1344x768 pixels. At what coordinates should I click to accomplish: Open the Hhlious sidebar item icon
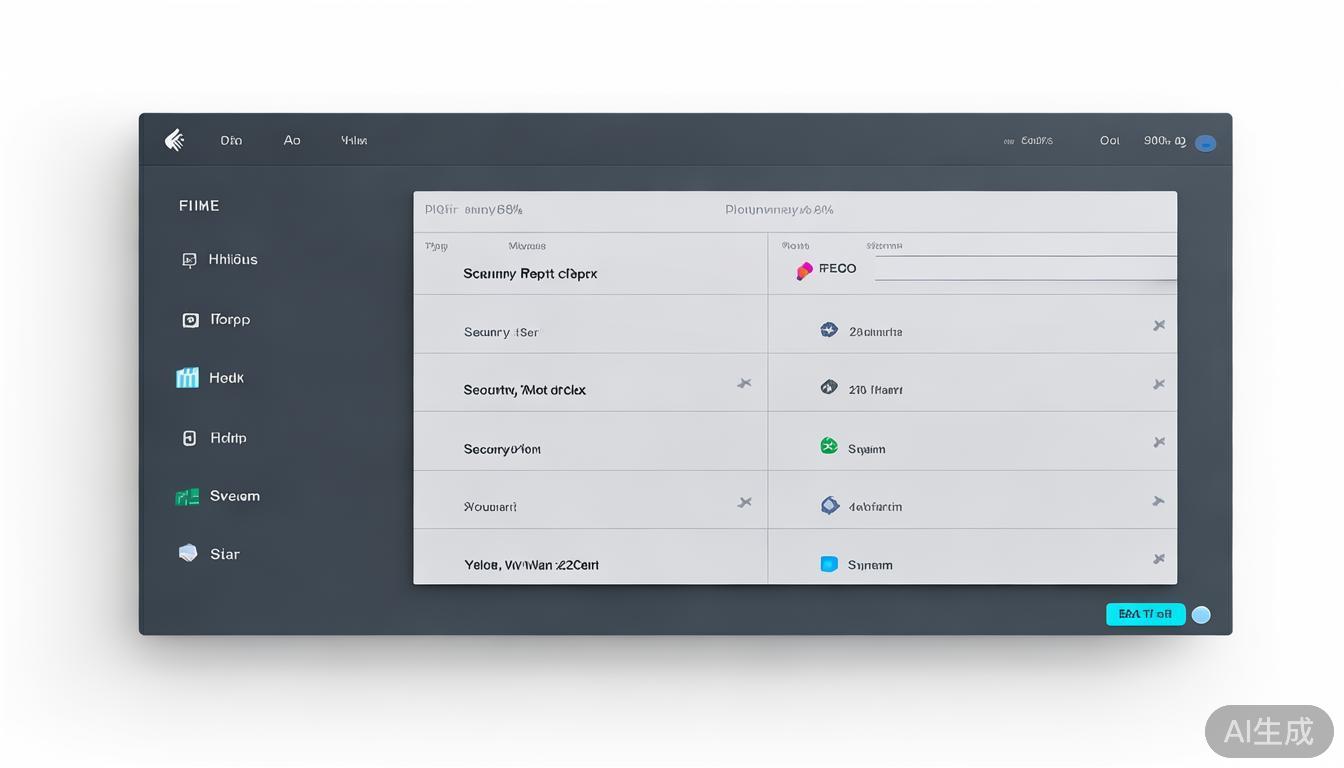coord(189,260)
